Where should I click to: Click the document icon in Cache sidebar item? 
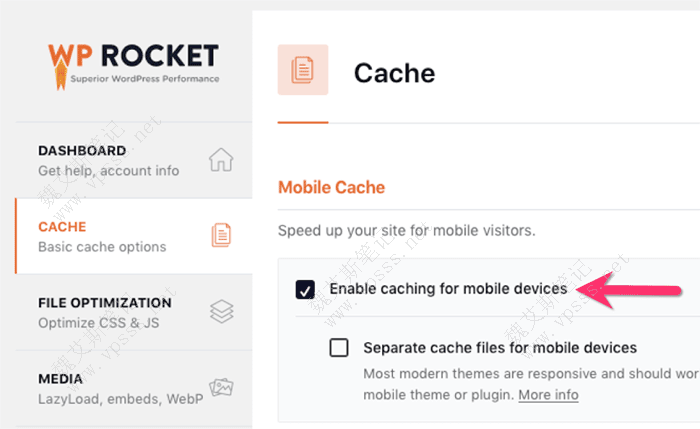pos(221,236)
